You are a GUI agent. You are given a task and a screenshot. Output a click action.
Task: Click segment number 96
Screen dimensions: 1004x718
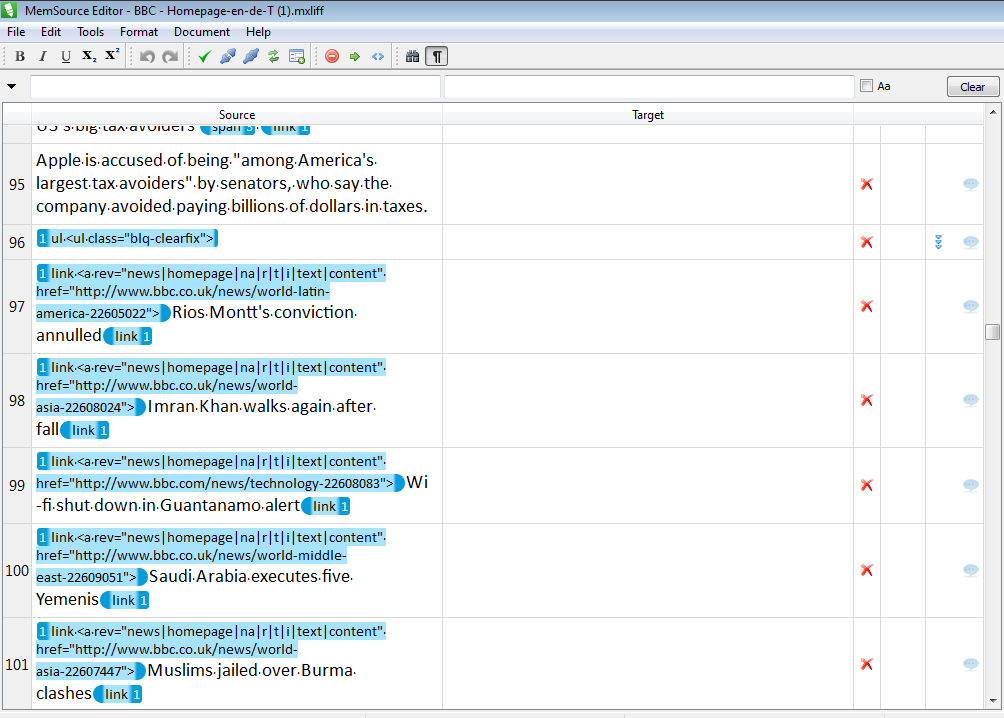point(17,243)
